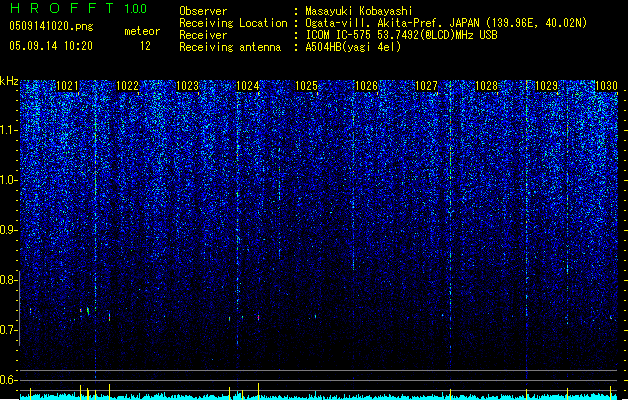Select the ICOM IC-575 receiver text
This screenshot has height=400, width=629.
pyautogui.click(x=401, y=35)
